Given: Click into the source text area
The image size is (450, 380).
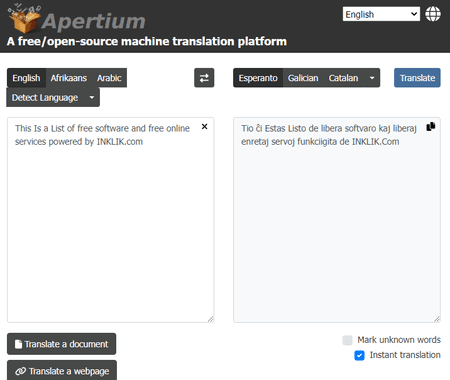Looking at the screenshot, I should [111, 220].
